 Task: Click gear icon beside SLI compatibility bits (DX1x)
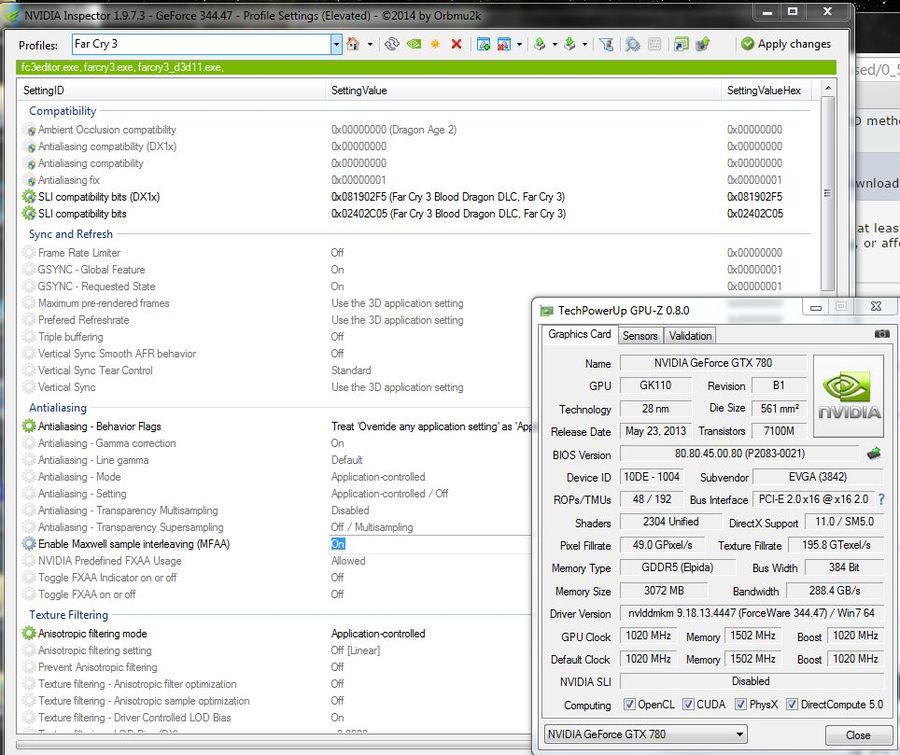[29, 197]
